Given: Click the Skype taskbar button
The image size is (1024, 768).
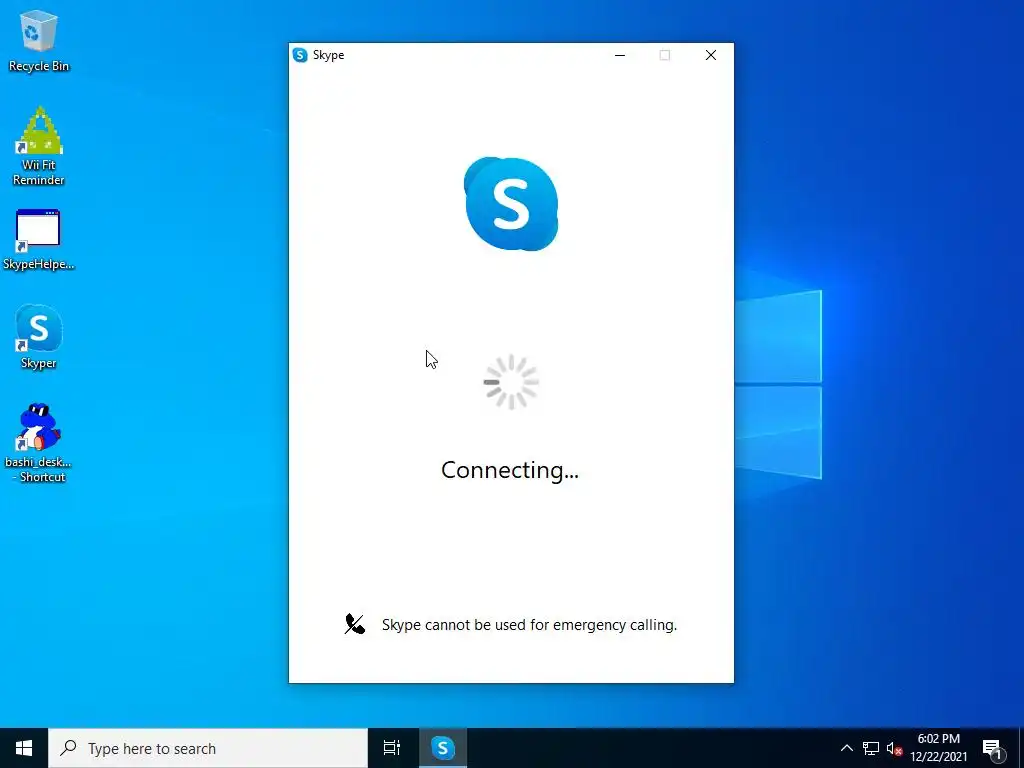Looking at the screenshot, I should click(442, 748).
